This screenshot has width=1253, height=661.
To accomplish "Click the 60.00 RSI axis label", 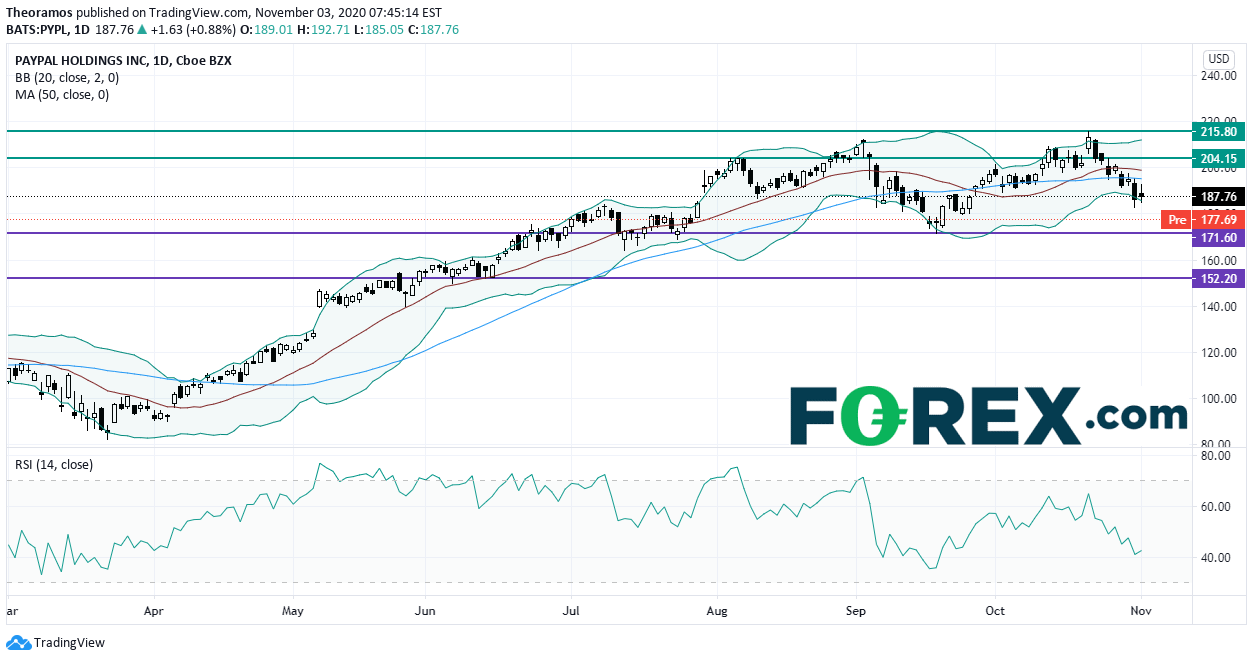I will click(1217, 507).
